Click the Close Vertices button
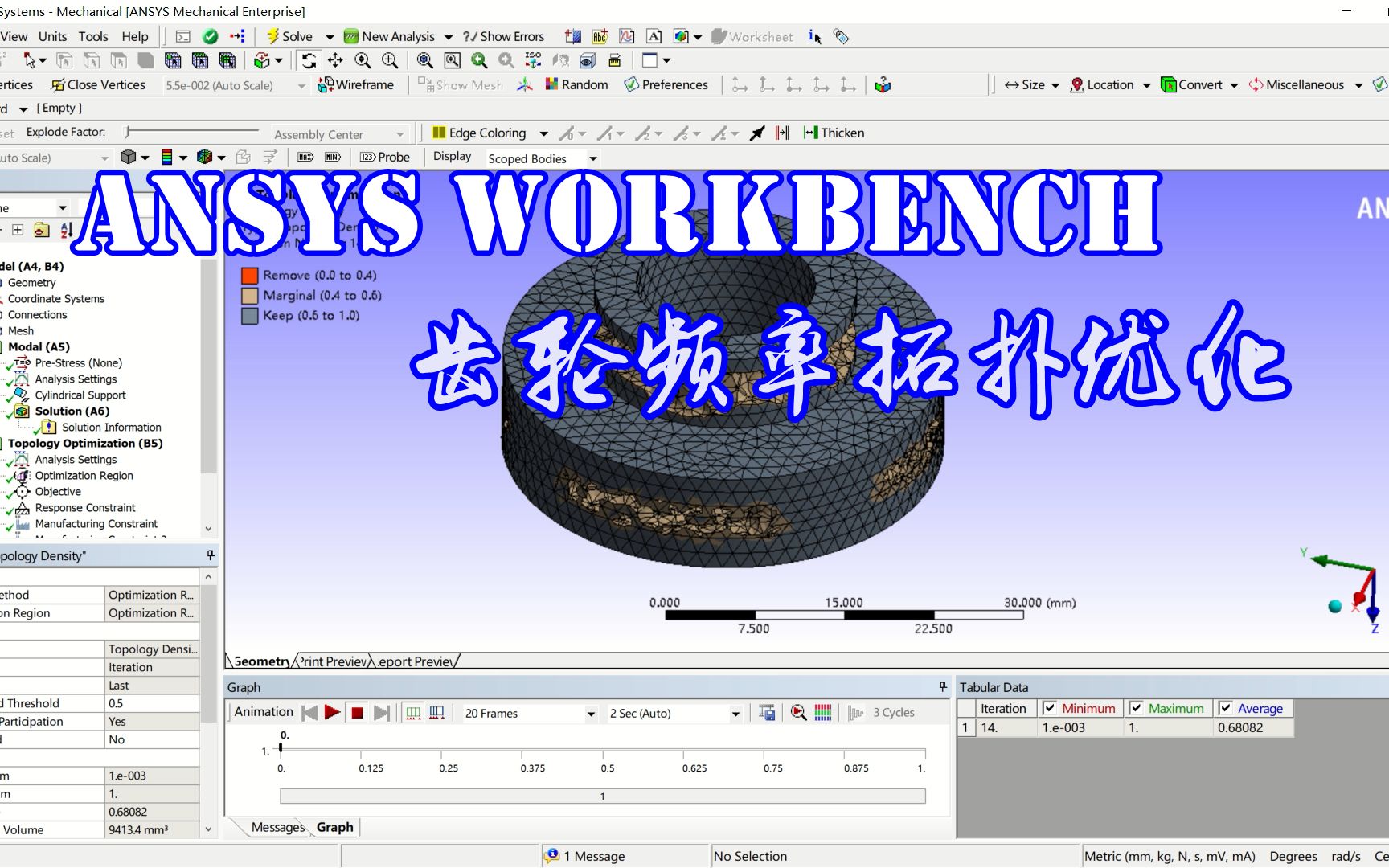 tap(98, 84)
